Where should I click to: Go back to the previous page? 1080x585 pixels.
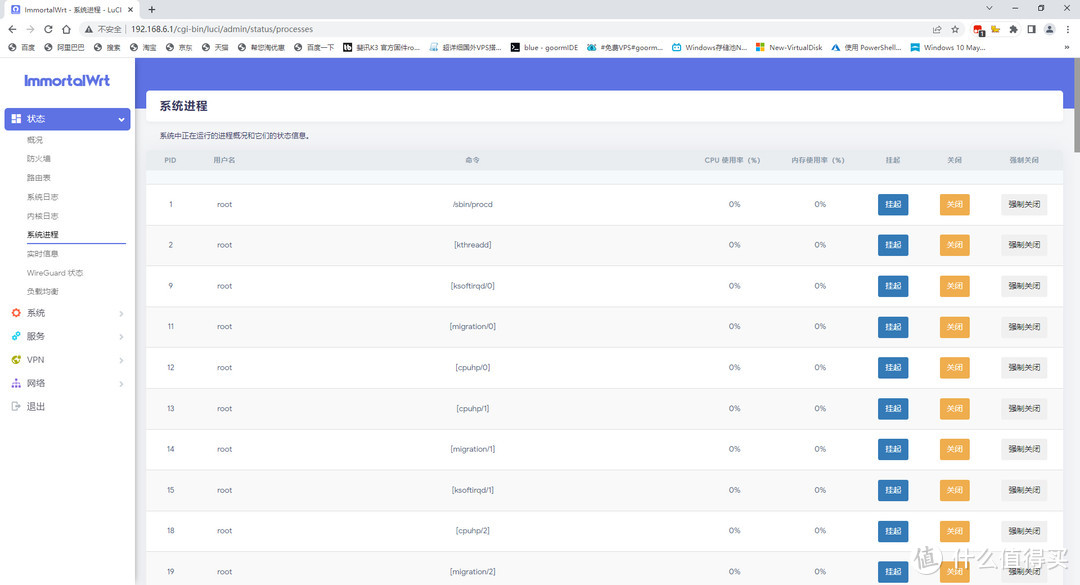tap(12, 29)
